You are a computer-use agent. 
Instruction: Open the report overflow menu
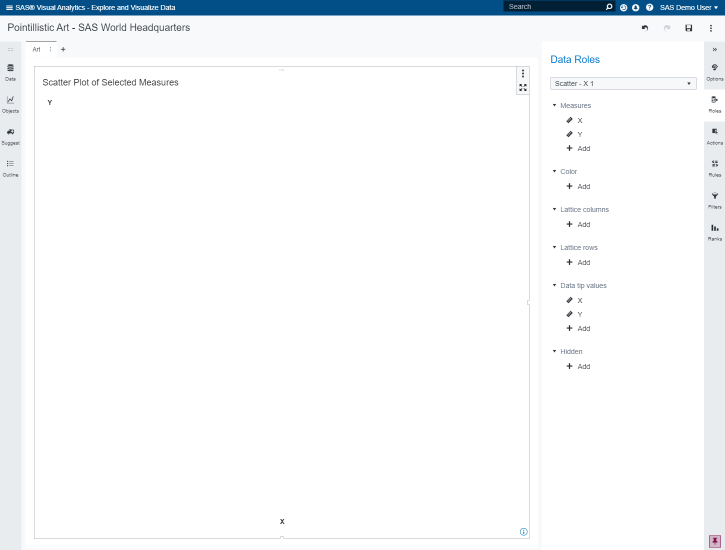point(711,28)
